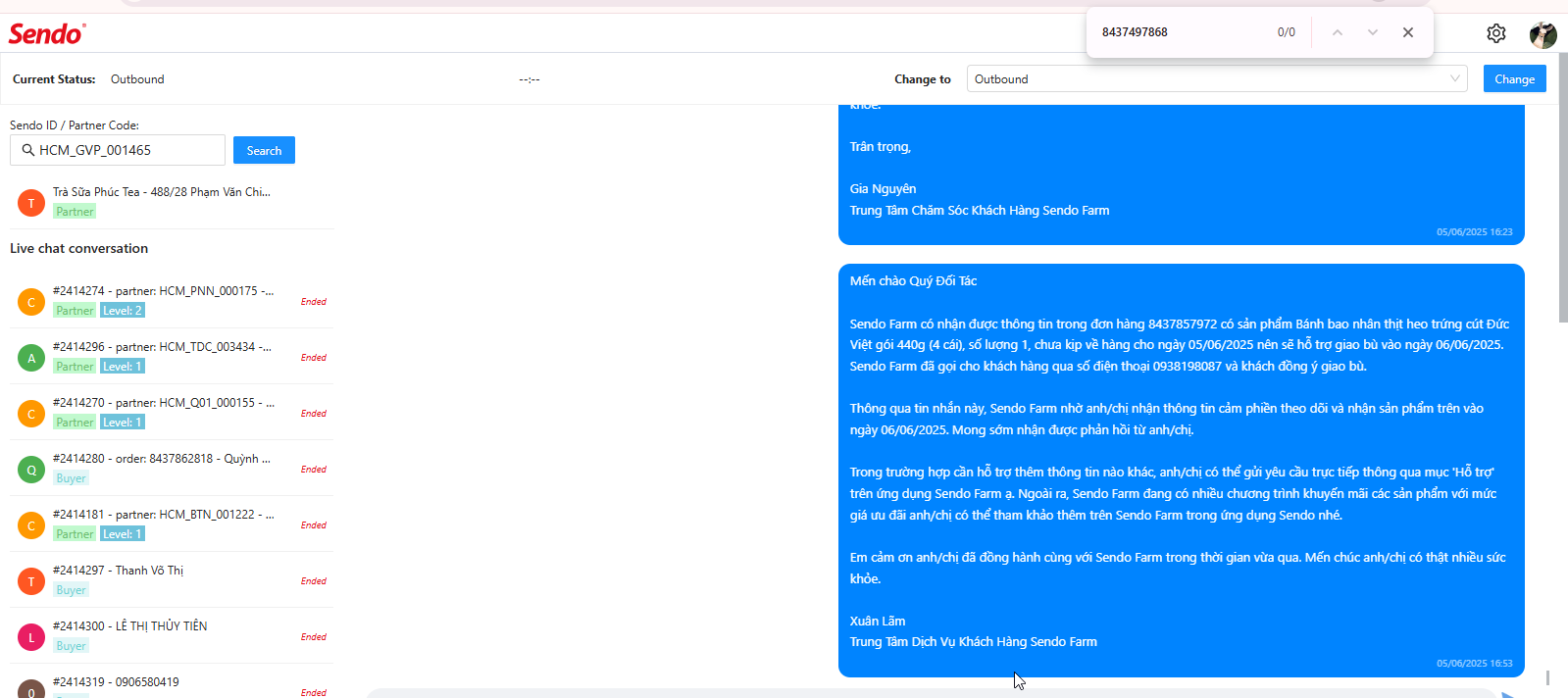
Task: Click the Live chat conversation heading
Action: pos(79,249)
